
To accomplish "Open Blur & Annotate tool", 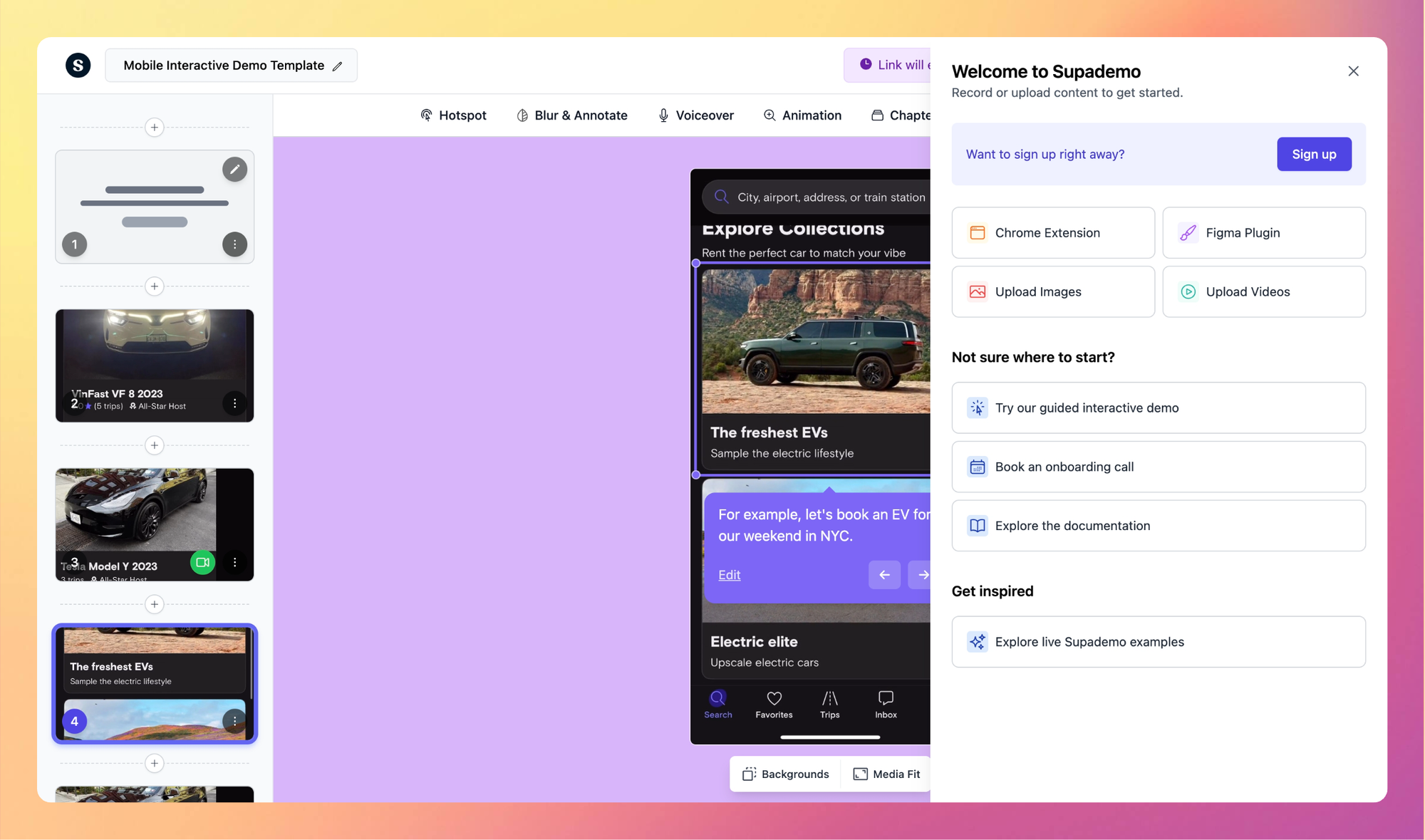I will coord(571,115).
